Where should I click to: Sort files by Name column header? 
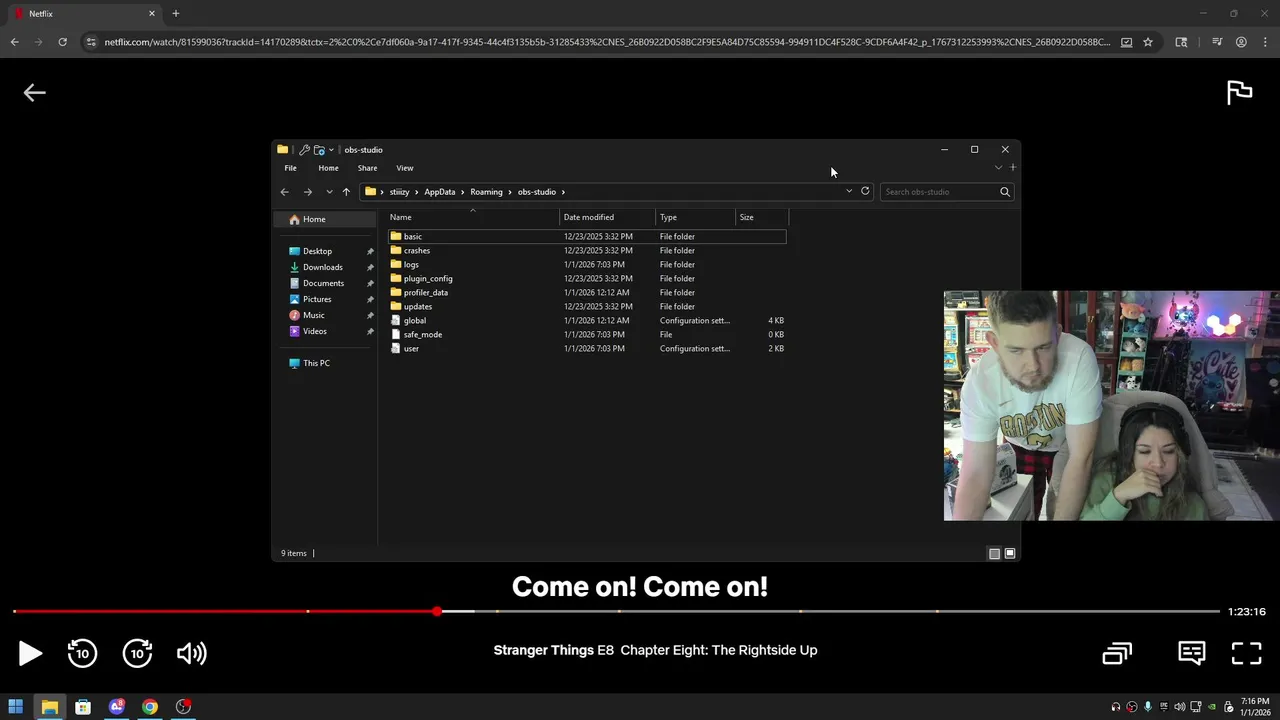click(x=473, y=217)
